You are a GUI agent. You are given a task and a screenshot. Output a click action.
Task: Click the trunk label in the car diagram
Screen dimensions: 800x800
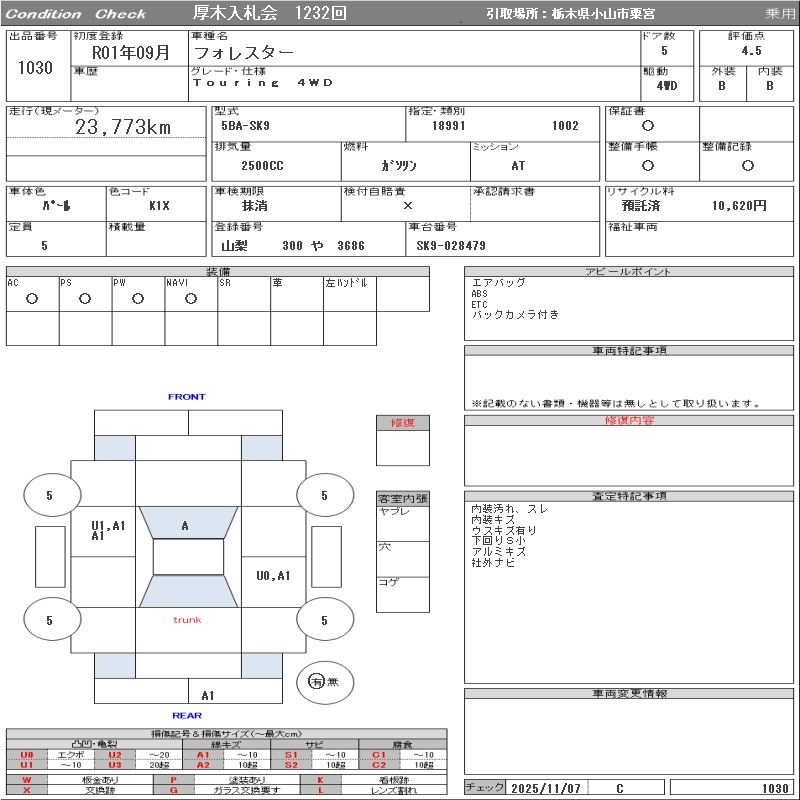187,620
